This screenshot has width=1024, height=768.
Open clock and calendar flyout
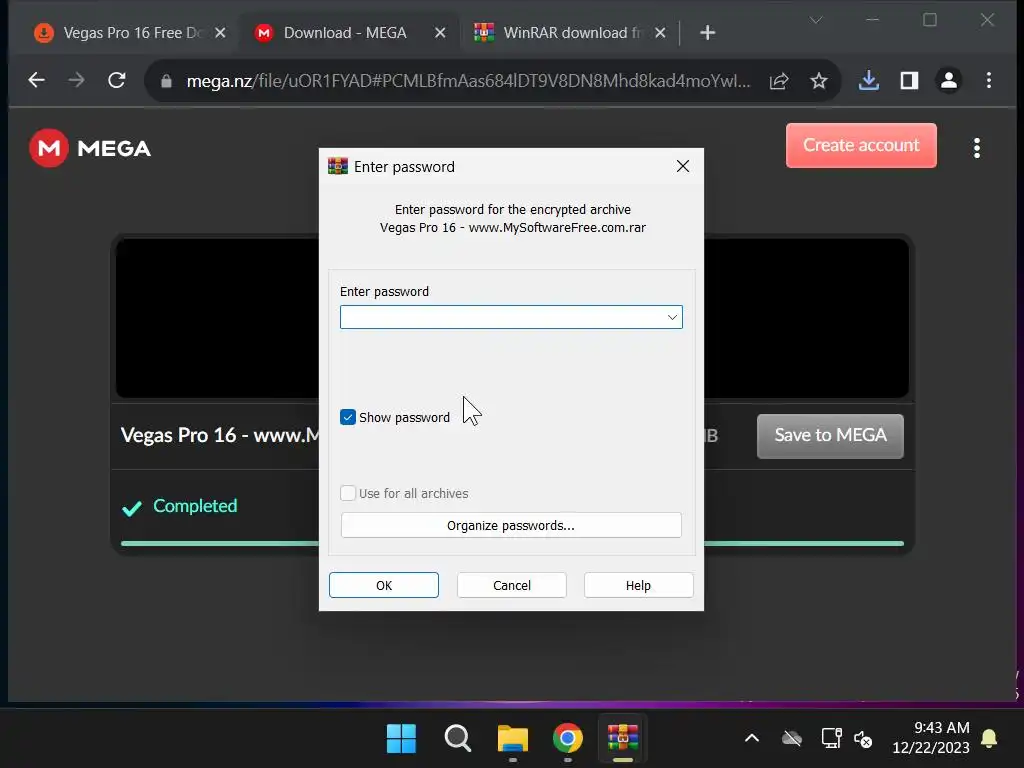tap(931, 738)
